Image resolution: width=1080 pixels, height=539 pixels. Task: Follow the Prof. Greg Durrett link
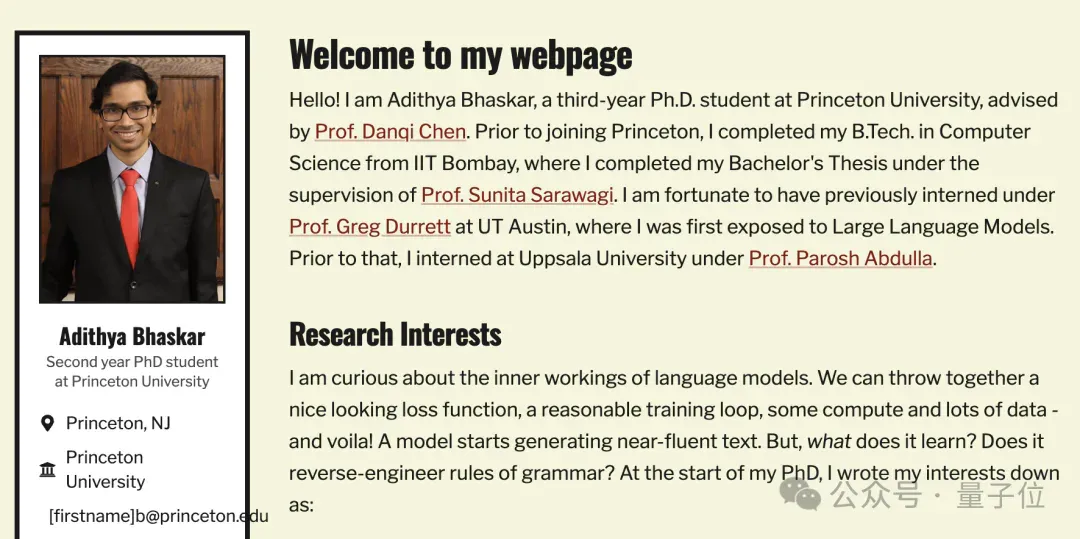coord(370,226)
